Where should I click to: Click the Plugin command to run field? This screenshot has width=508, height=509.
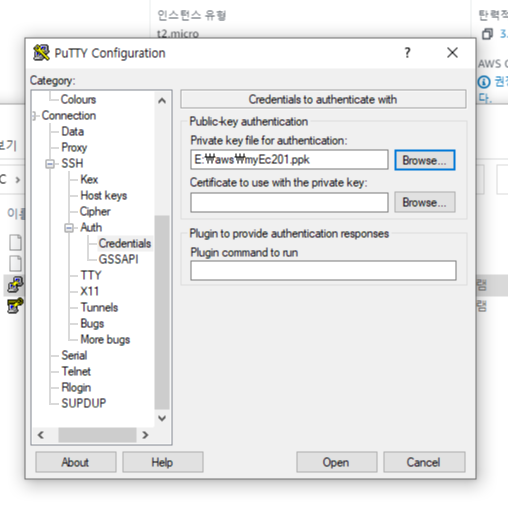323,270
